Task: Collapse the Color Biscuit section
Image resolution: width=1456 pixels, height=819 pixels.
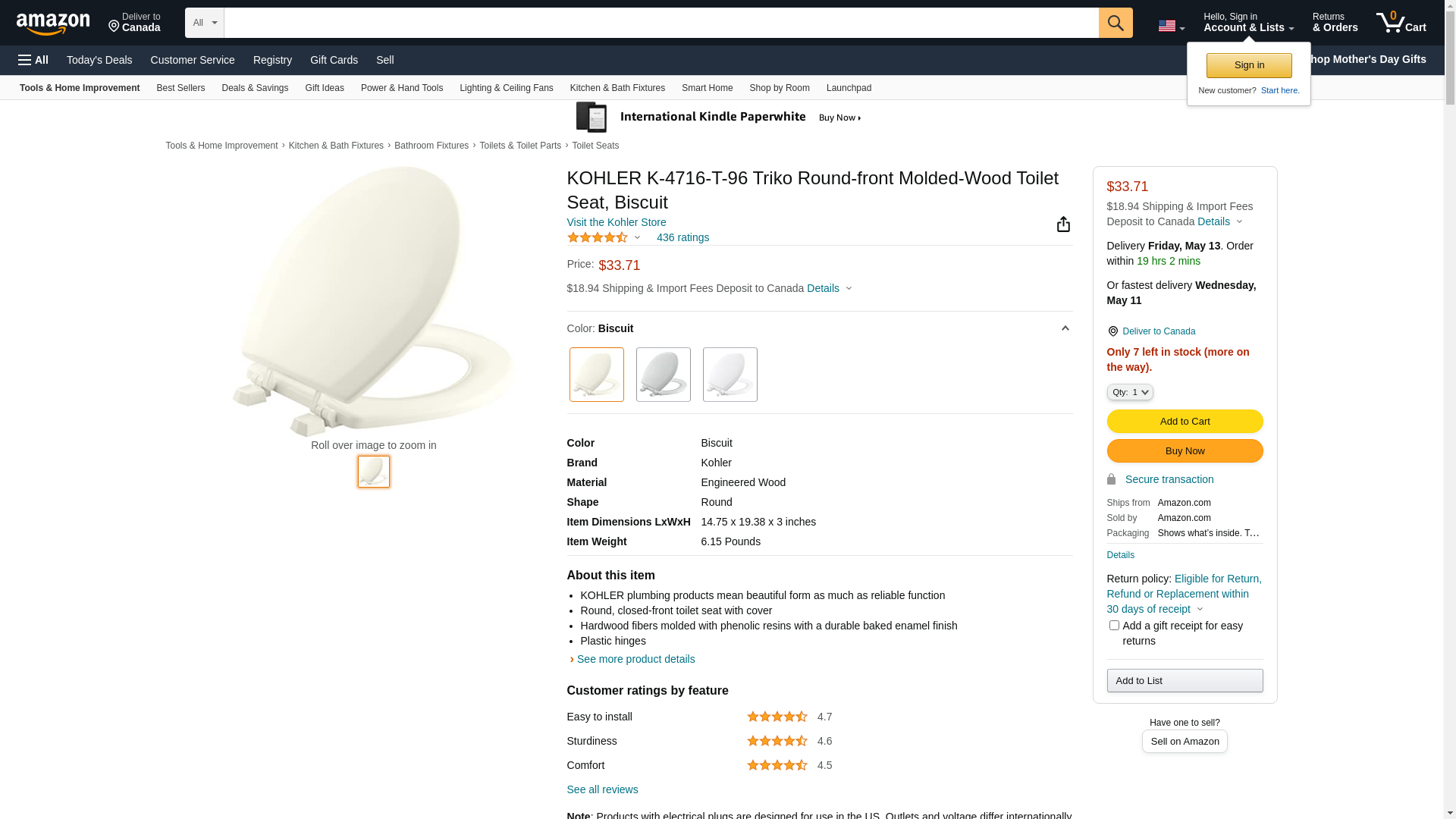Action: tap(1065, 328)
